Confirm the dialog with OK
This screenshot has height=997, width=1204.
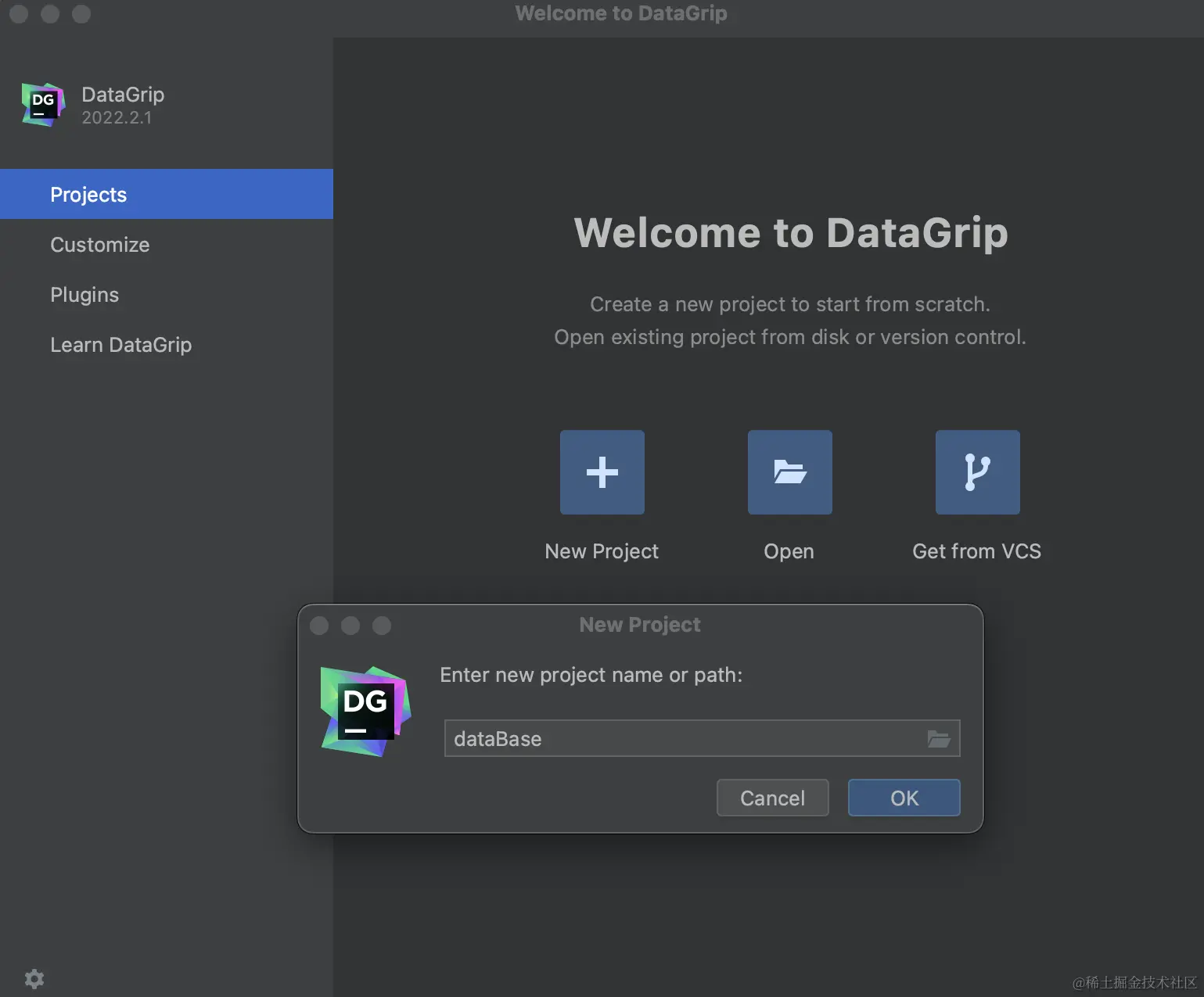click(904, 798)
